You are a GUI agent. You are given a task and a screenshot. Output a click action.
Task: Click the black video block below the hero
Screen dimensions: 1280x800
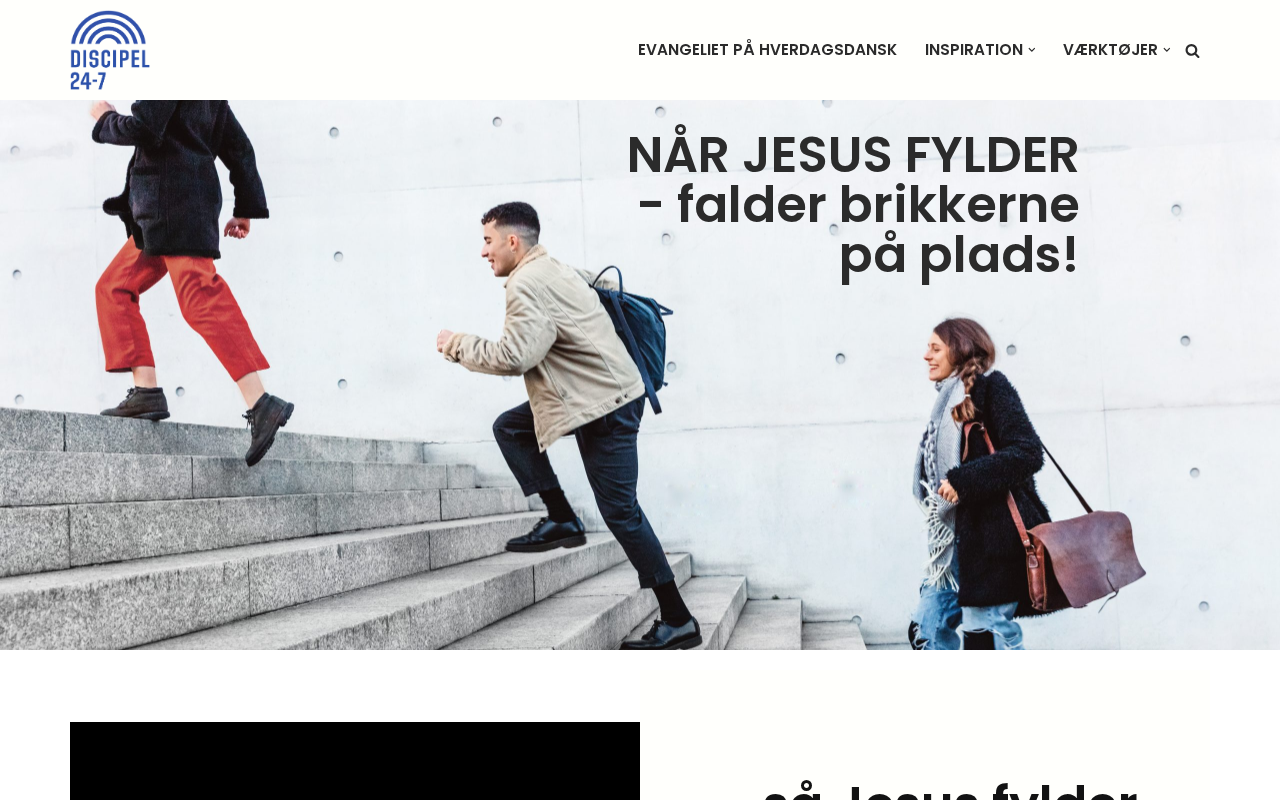(355, 761)
